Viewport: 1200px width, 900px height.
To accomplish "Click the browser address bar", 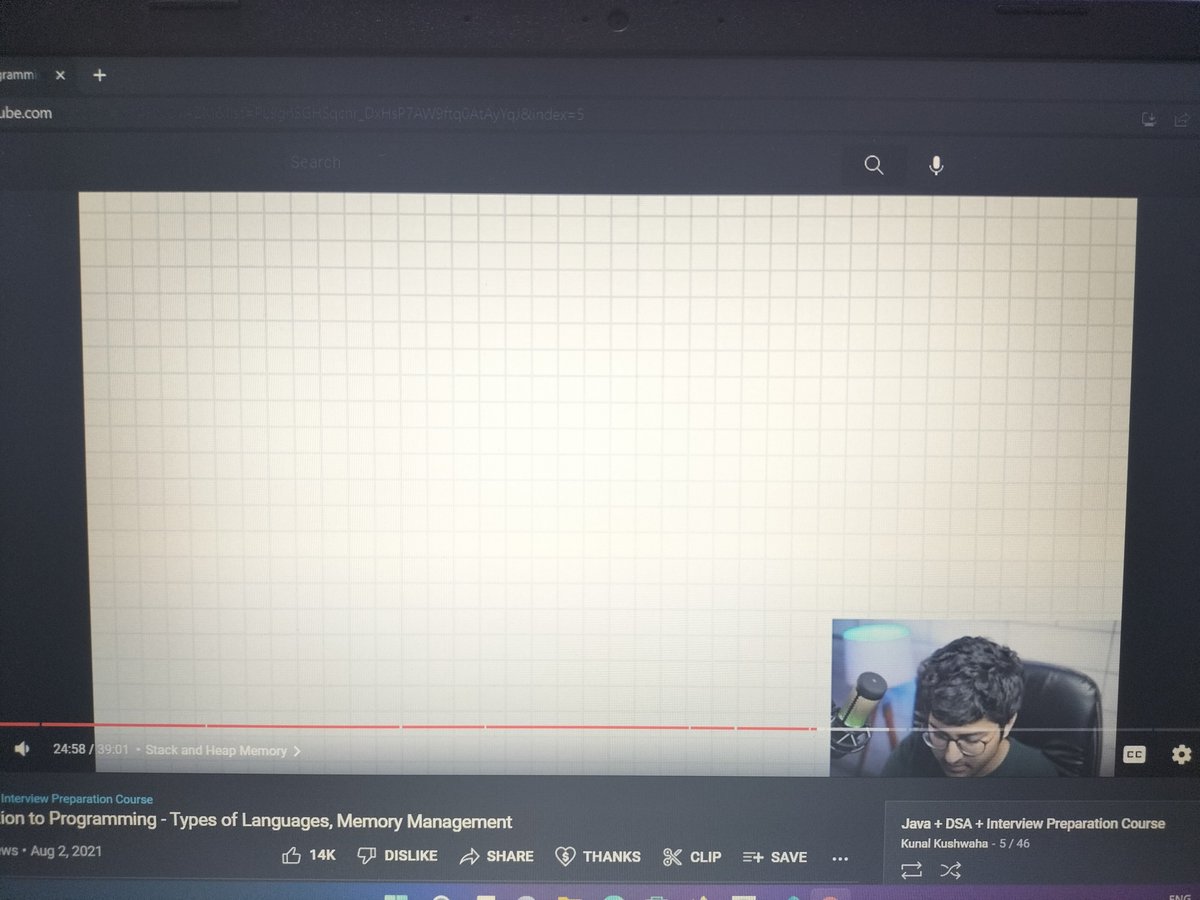I will point(300,114).
